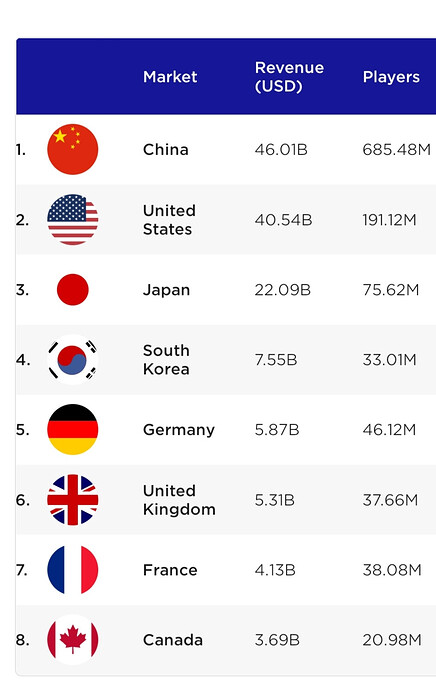Click the Players column header
Screen dimensions: 436x690
391,77
